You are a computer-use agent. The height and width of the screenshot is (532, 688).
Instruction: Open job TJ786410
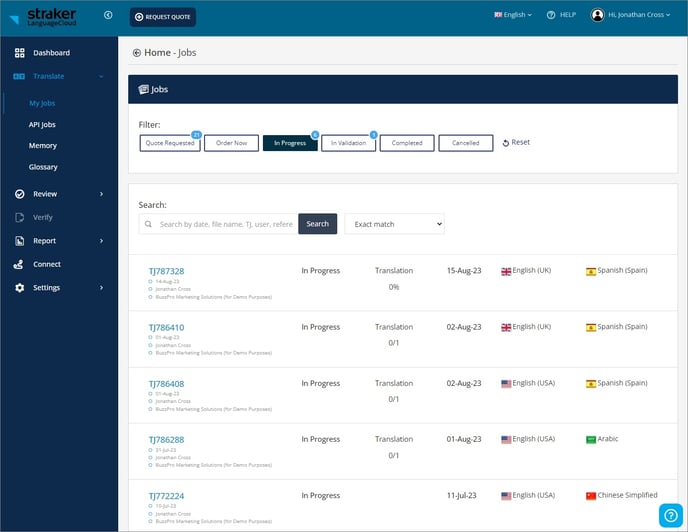[x=166, y=327]
